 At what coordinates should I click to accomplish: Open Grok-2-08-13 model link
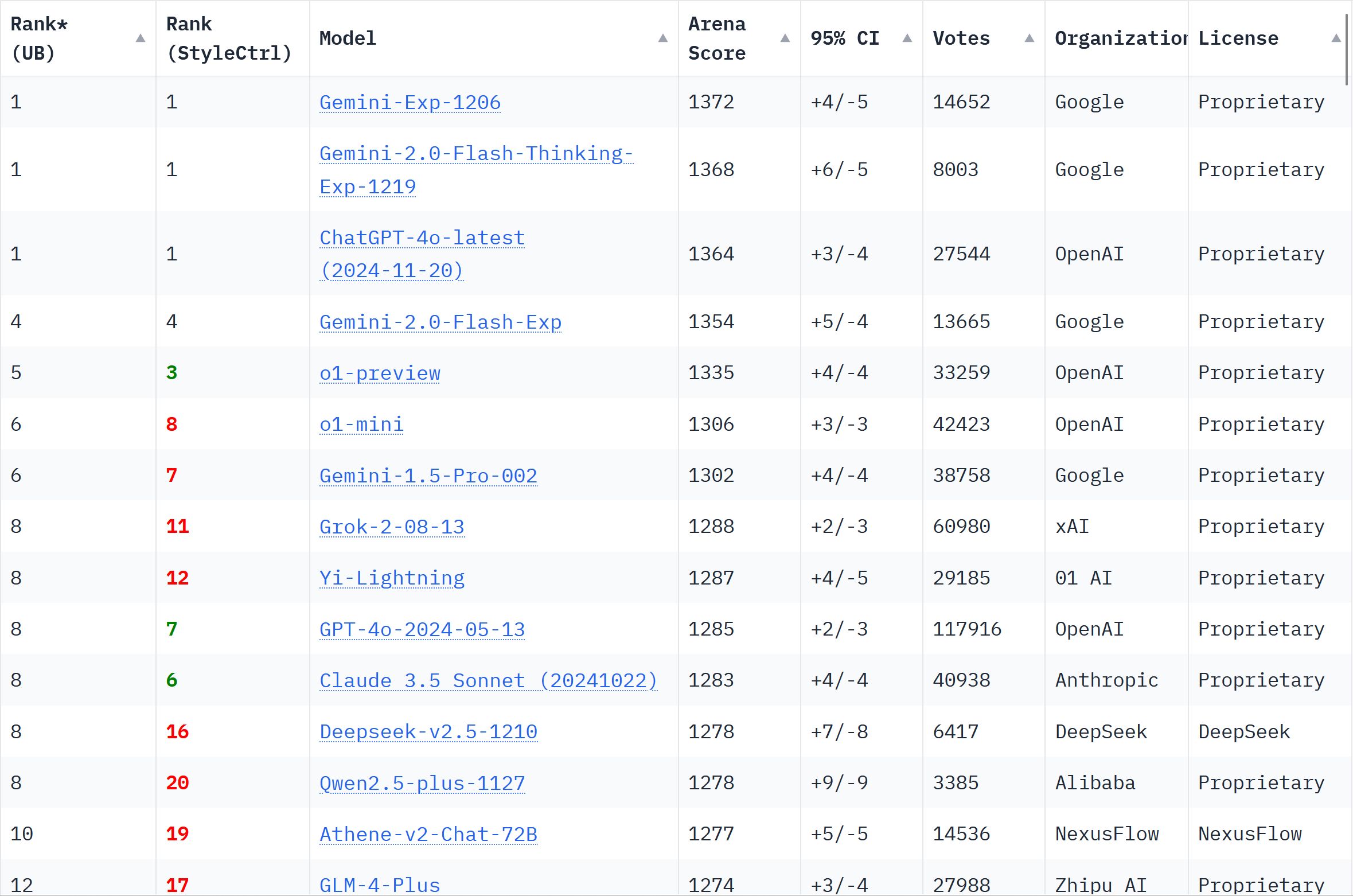tap(392, 527)
